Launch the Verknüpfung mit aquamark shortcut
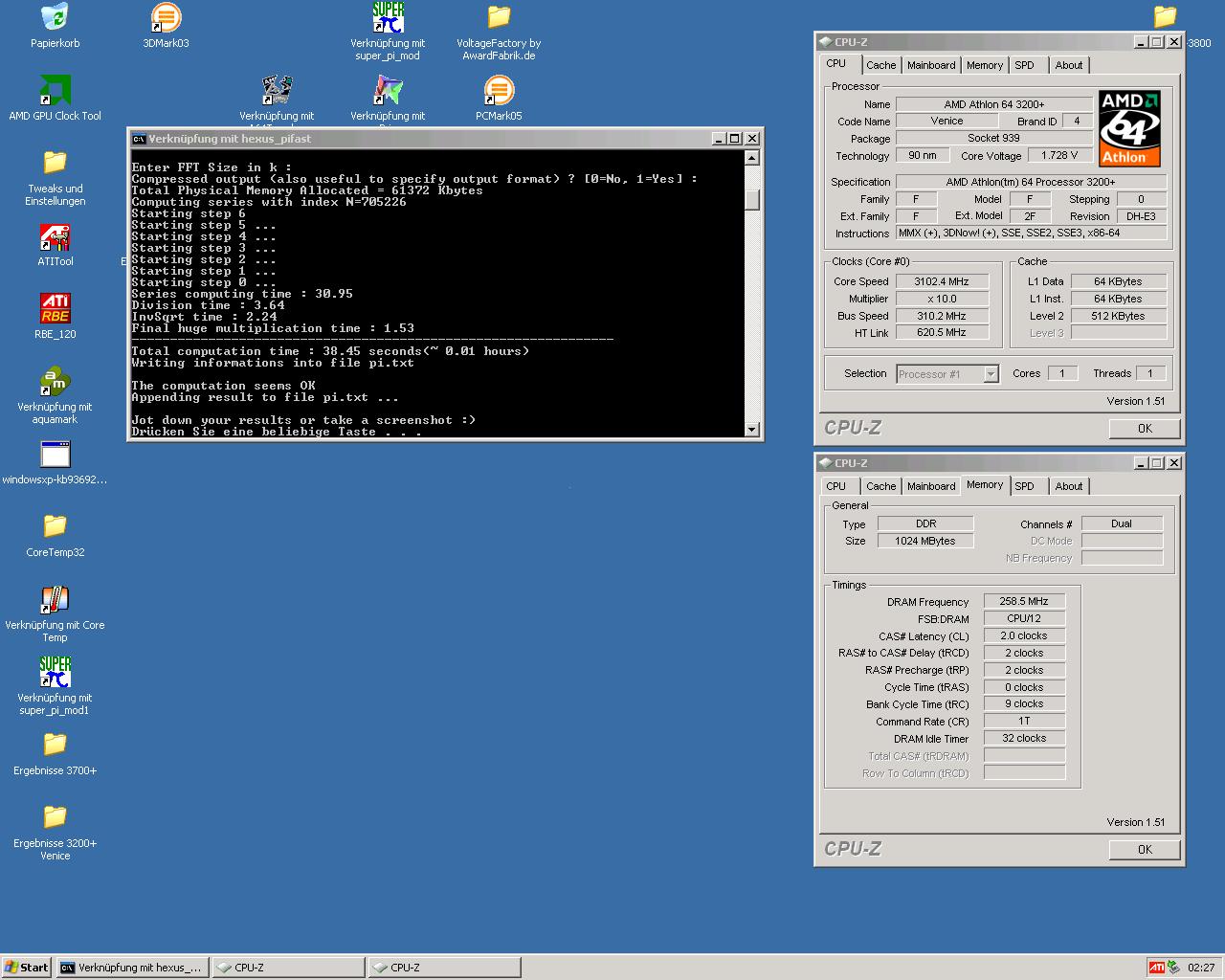 tap(55, 381)
